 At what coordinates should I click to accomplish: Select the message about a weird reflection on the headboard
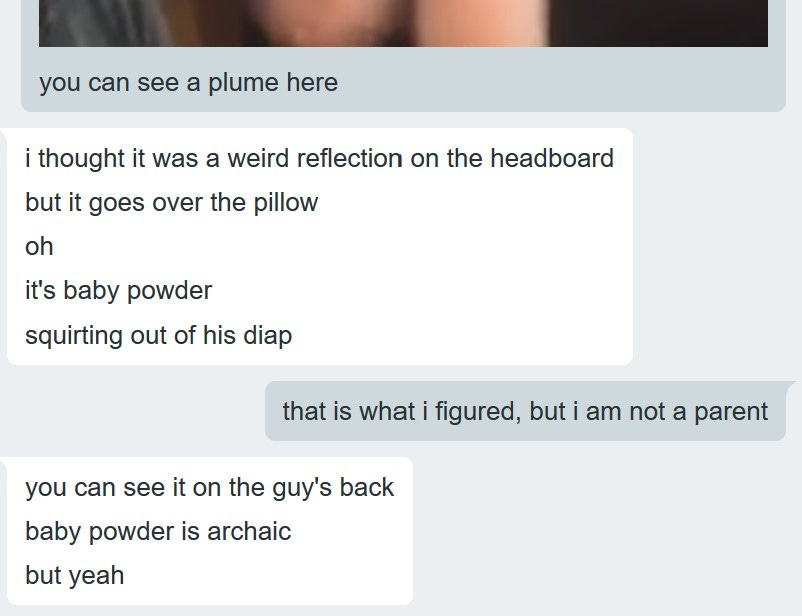tap(319, 158)
